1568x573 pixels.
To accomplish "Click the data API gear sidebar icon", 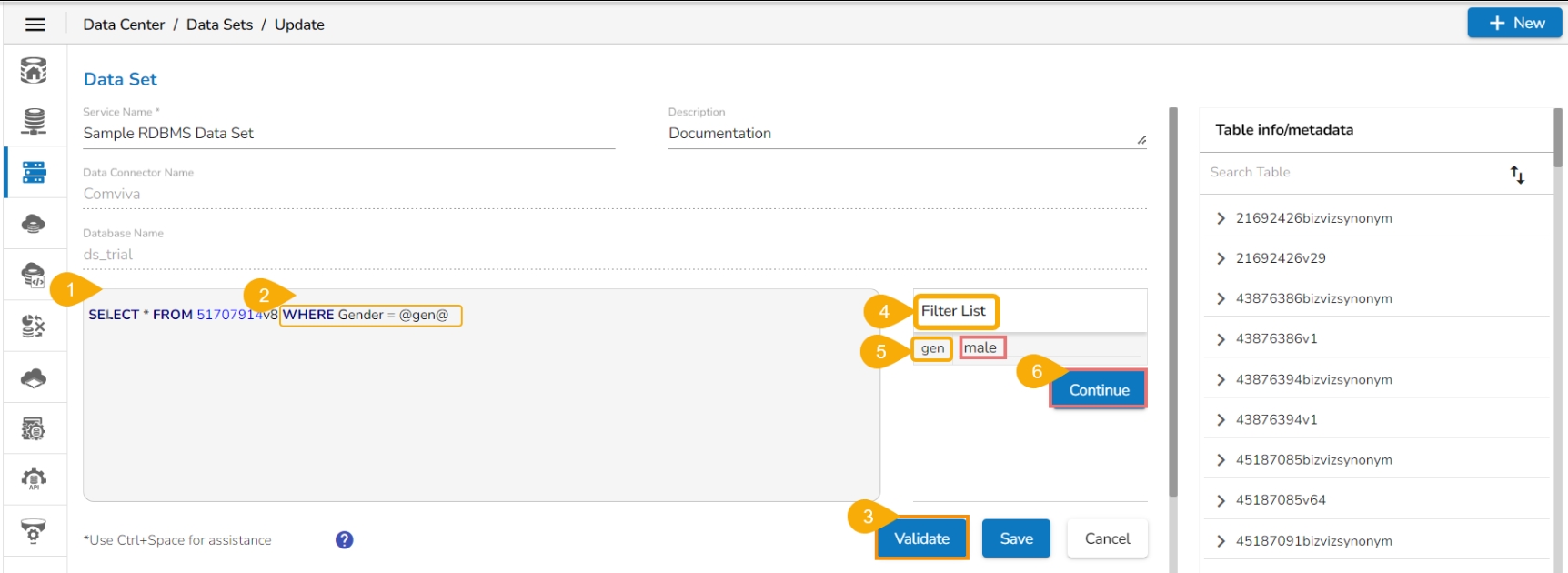I will (x=34, y=479).
